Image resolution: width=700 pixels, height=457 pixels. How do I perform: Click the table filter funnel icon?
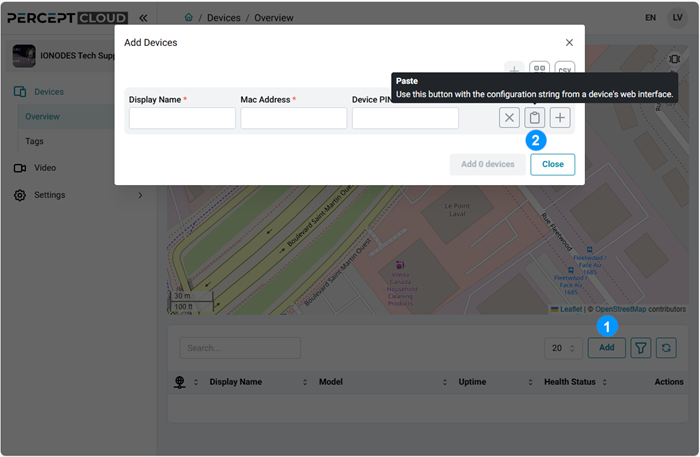pos(640,348)
